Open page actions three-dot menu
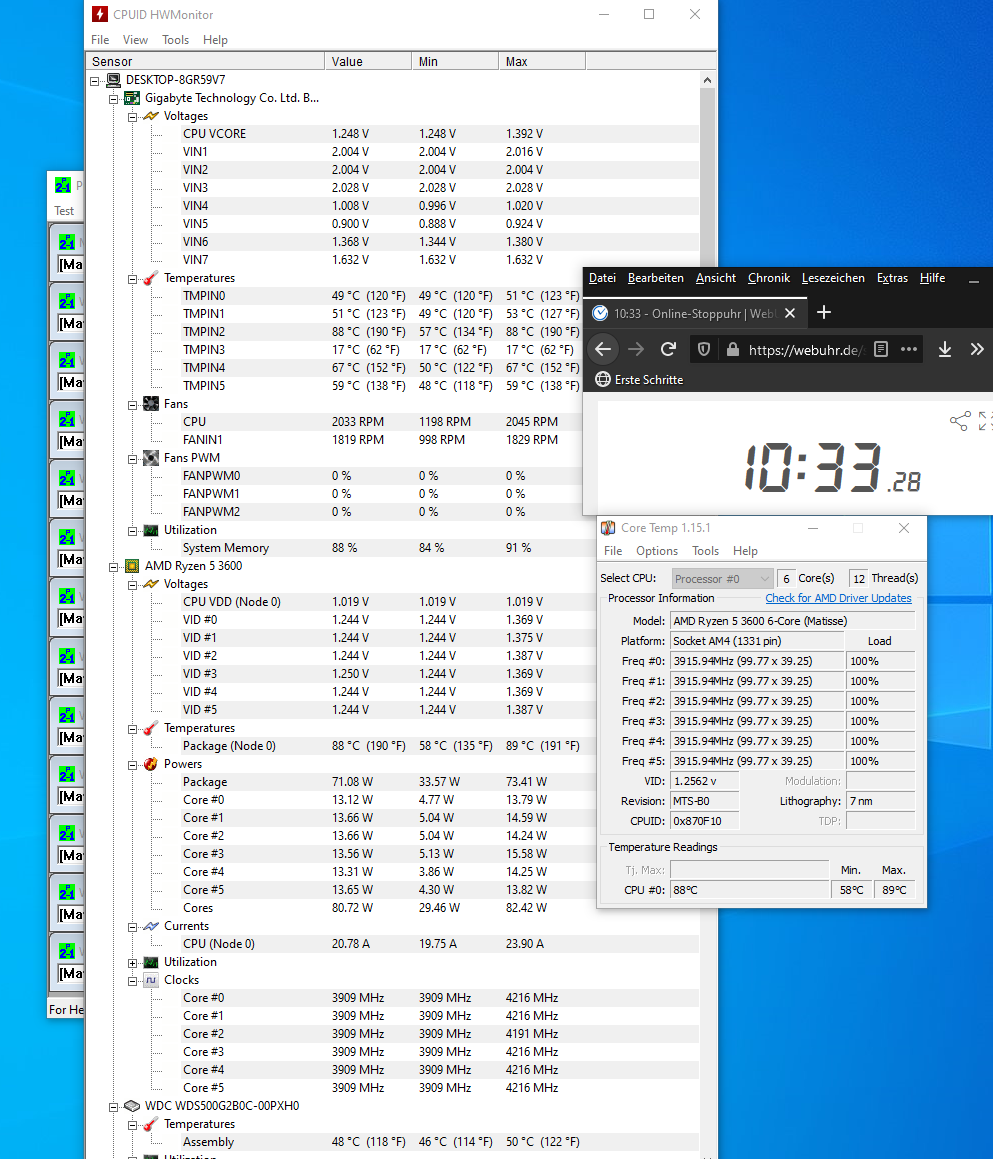 click(909, 349)
